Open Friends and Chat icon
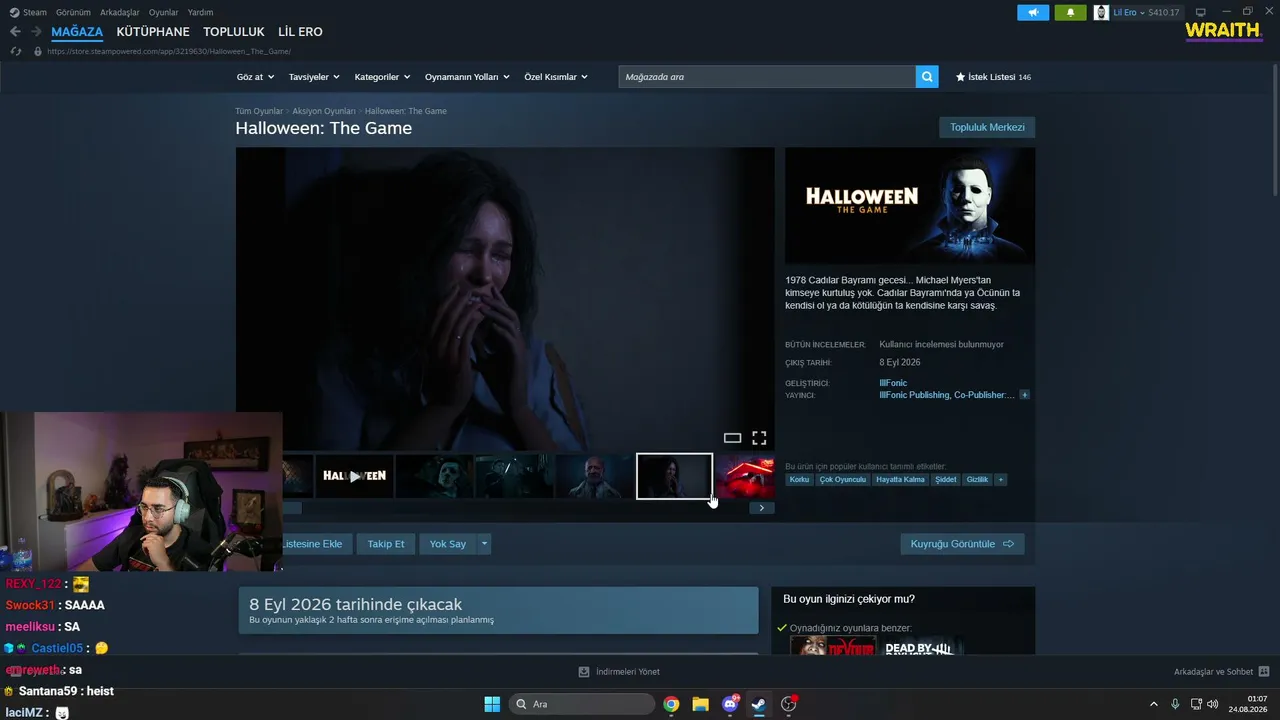 click(x=1264, y=672)
